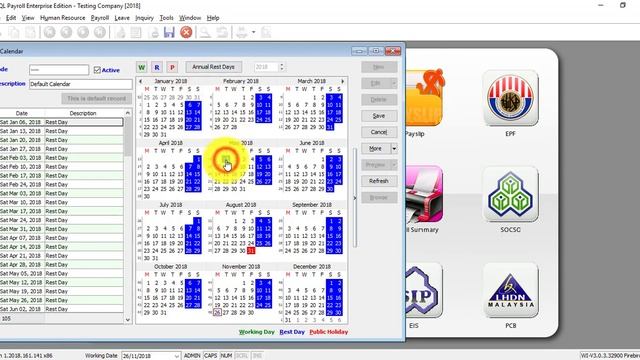The width and height of the screenshot is (640, 360).
Task: Click the ADMIN status bar entry
Action: click(x=192, y=356)
